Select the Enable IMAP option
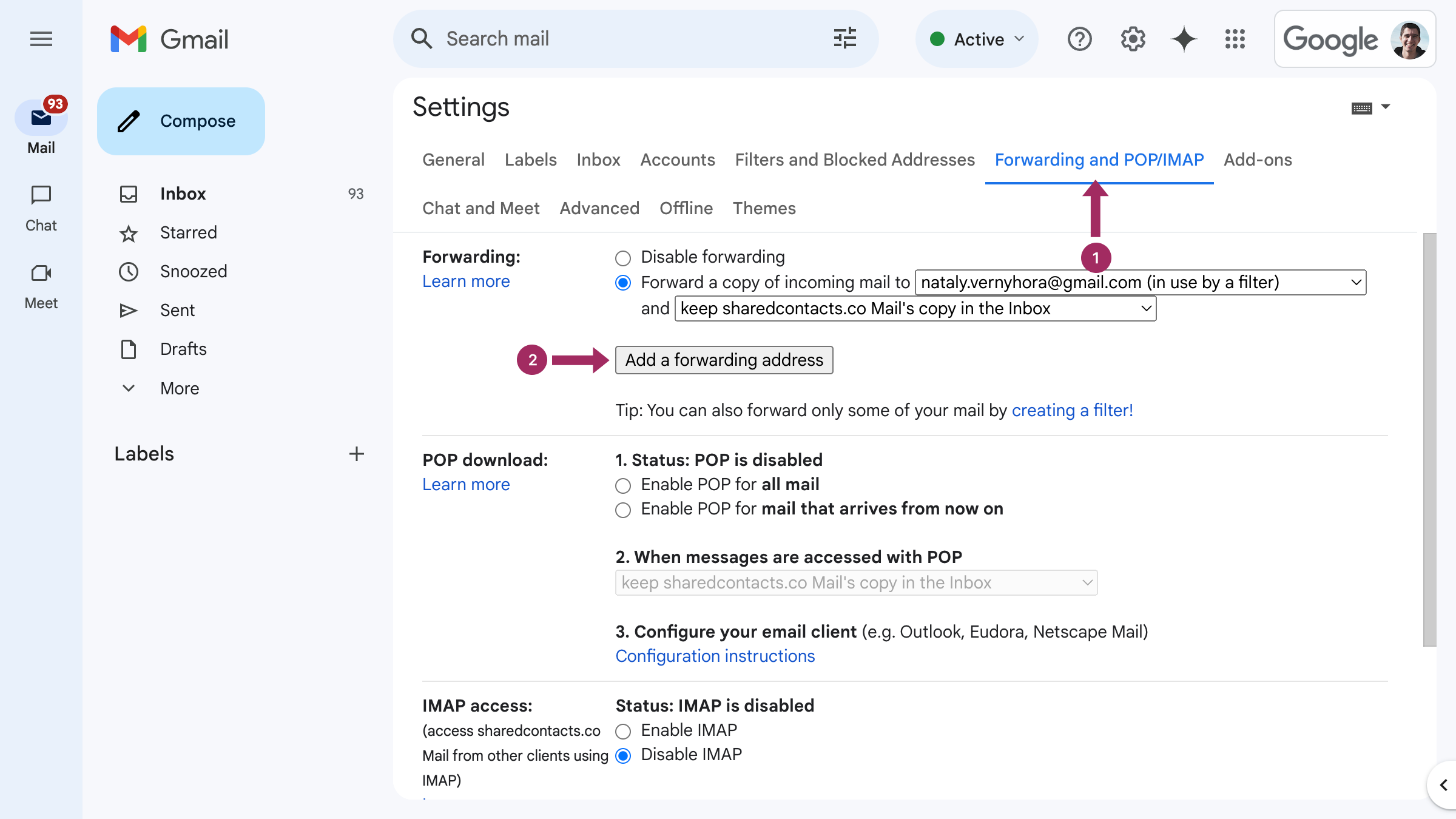This screenshot has width=1456, height=819. [623, 731]
